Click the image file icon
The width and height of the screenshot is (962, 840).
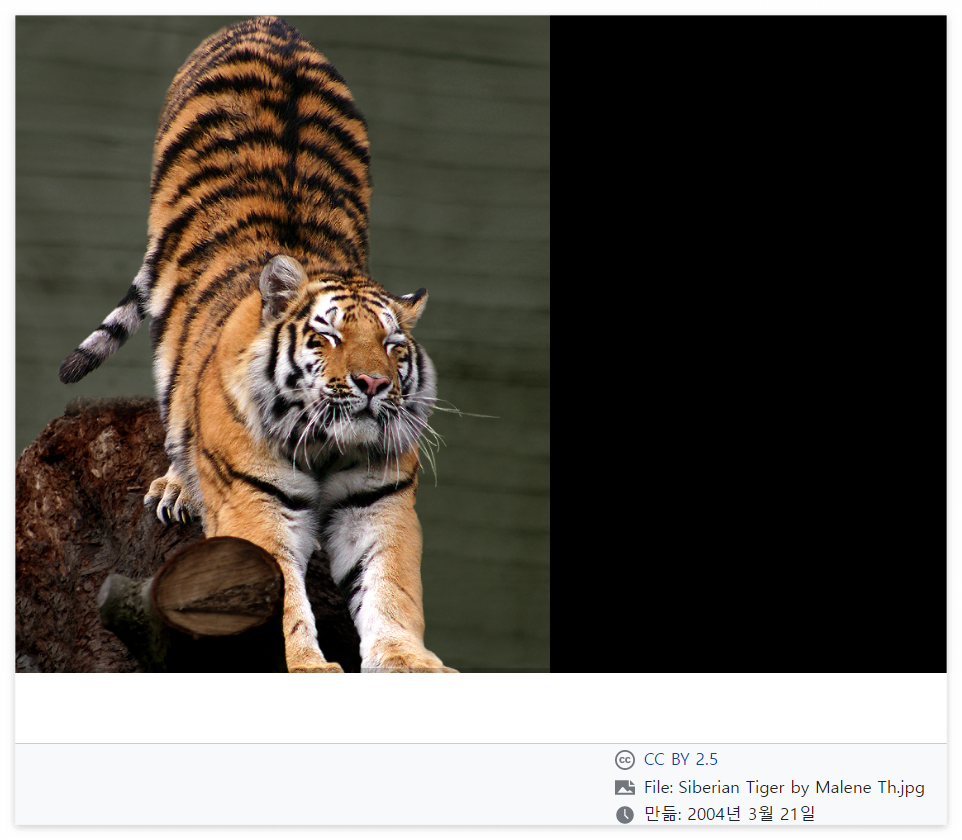[625, 787]
